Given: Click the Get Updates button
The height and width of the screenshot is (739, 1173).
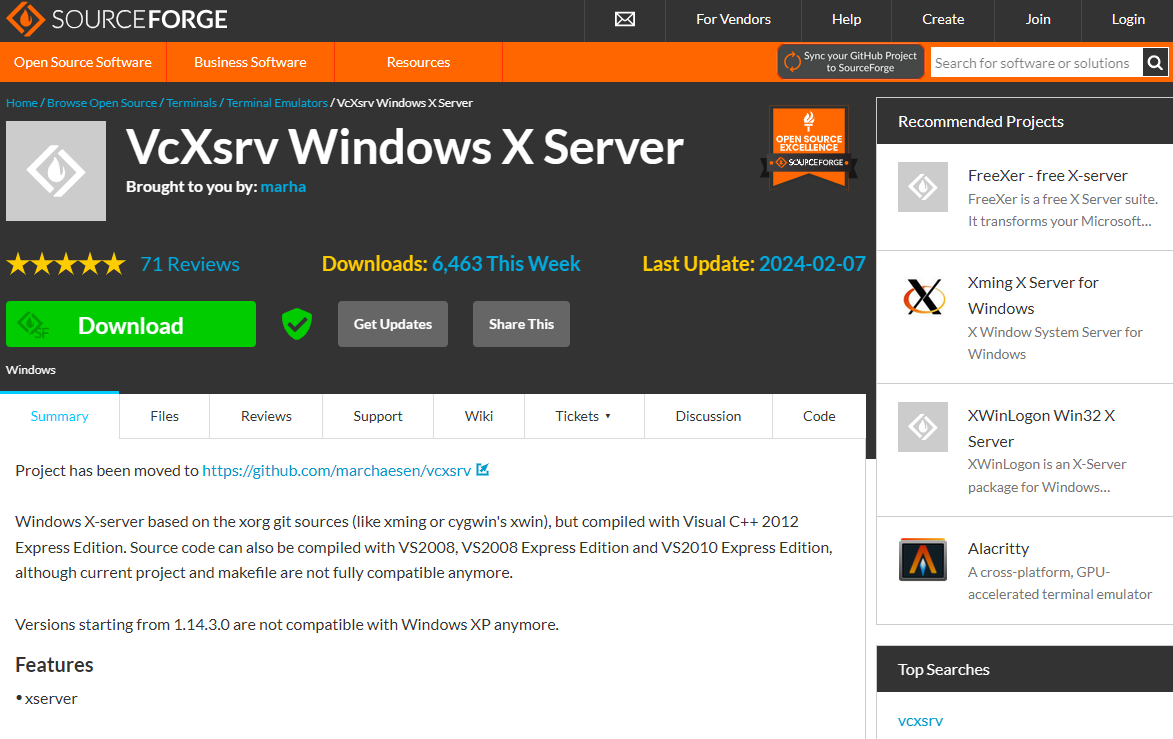Looking at the screenshot, I should [393, 324].
